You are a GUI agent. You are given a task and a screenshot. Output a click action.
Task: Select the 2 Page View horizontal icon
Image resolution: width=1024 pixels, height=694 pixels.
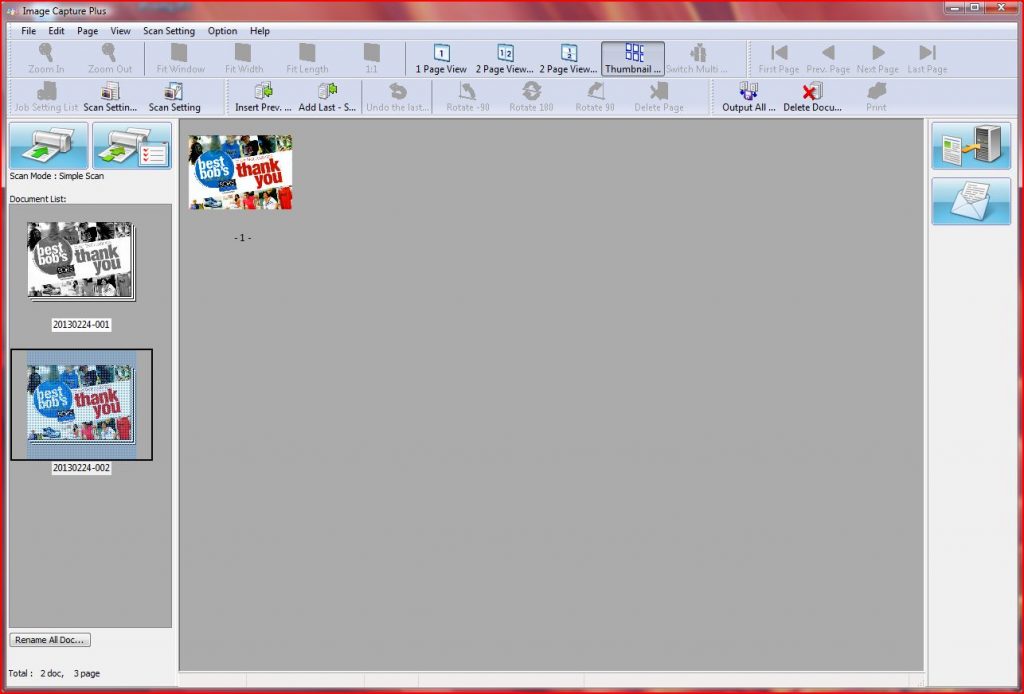505,54
